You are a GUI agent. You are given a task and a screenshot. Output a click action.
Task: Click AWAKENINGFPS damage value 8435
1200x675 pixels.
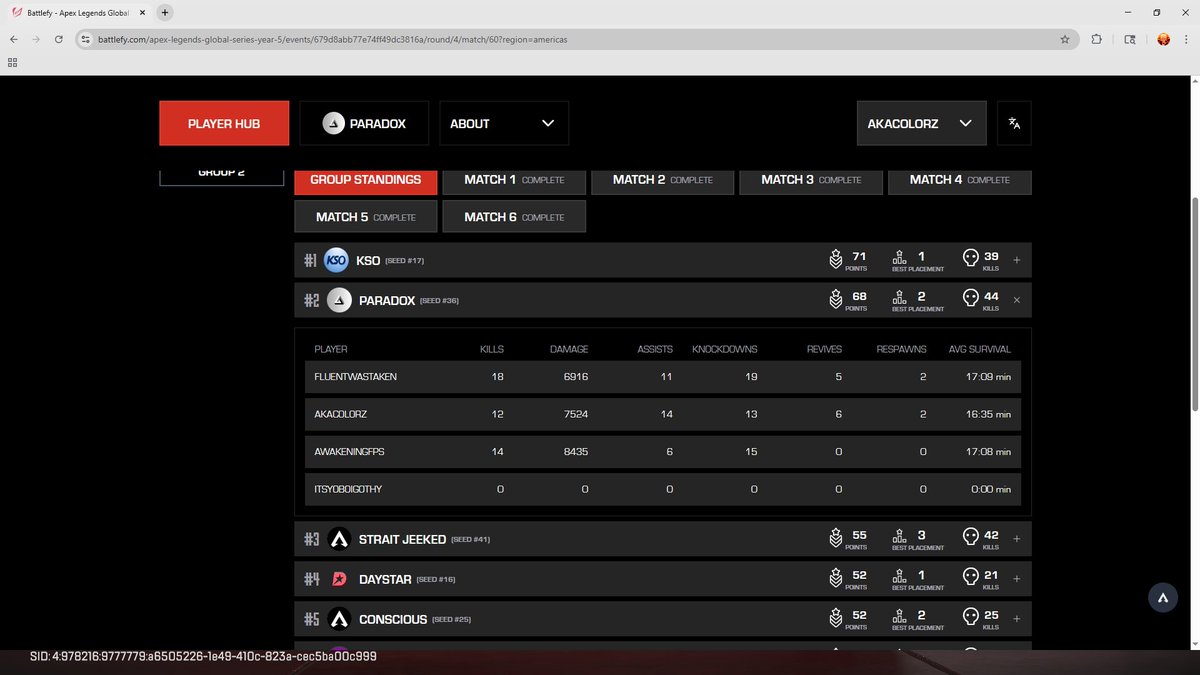click(576, 452)
